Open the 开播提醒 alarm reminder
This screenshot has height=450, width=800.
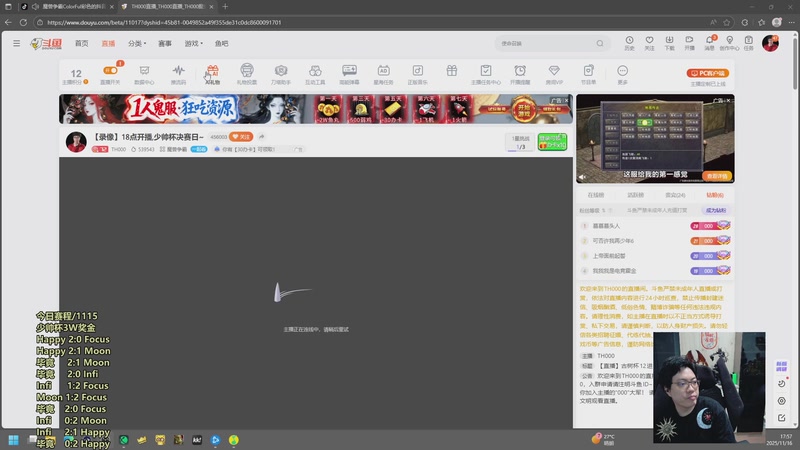pos(520,74)
